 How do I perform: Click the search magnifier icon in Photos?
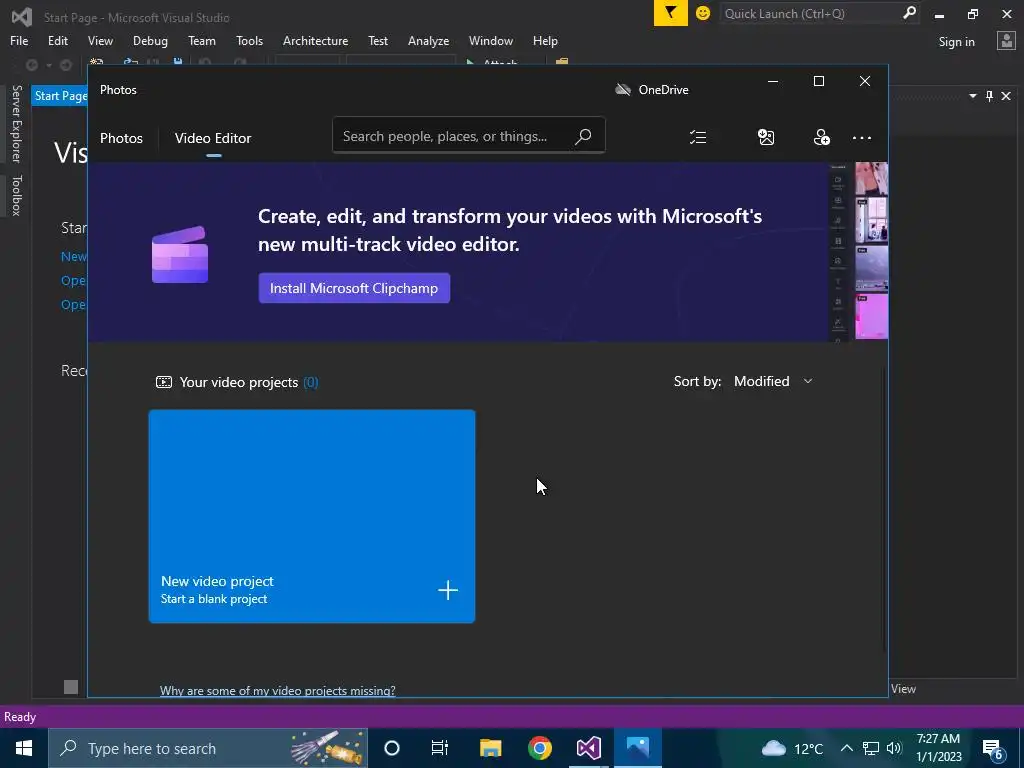[x=583, y=136]
